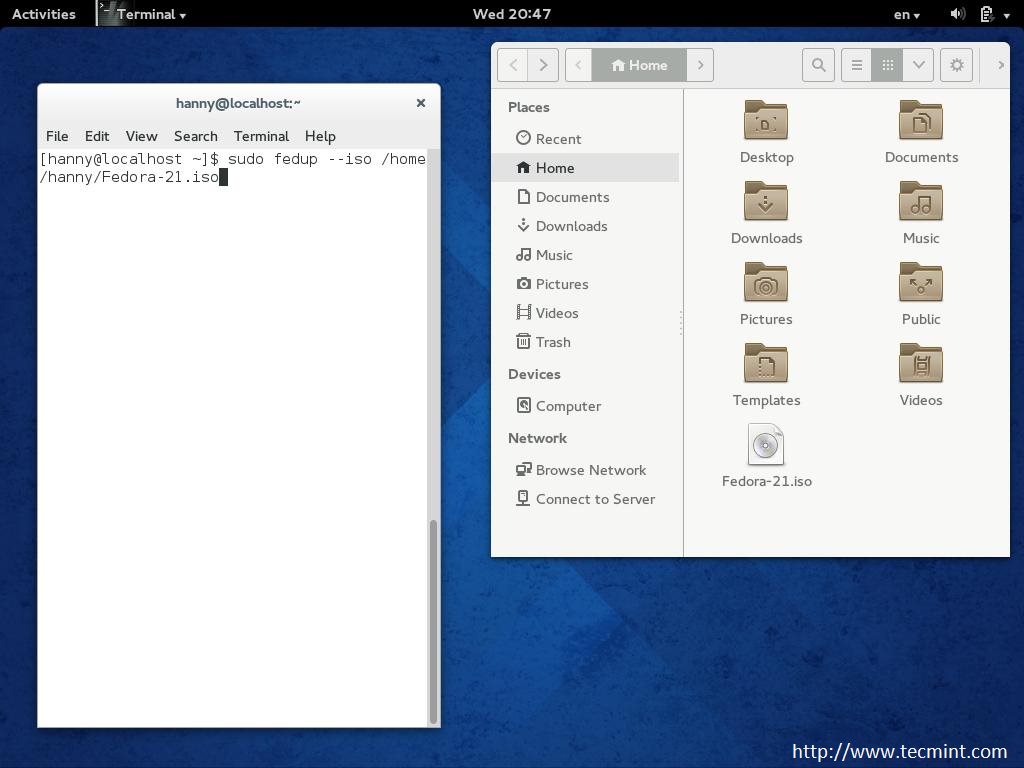Open Browse Network in the sidebar
This screenshot has width=1024, height=768.
click(x=590, y=469)
